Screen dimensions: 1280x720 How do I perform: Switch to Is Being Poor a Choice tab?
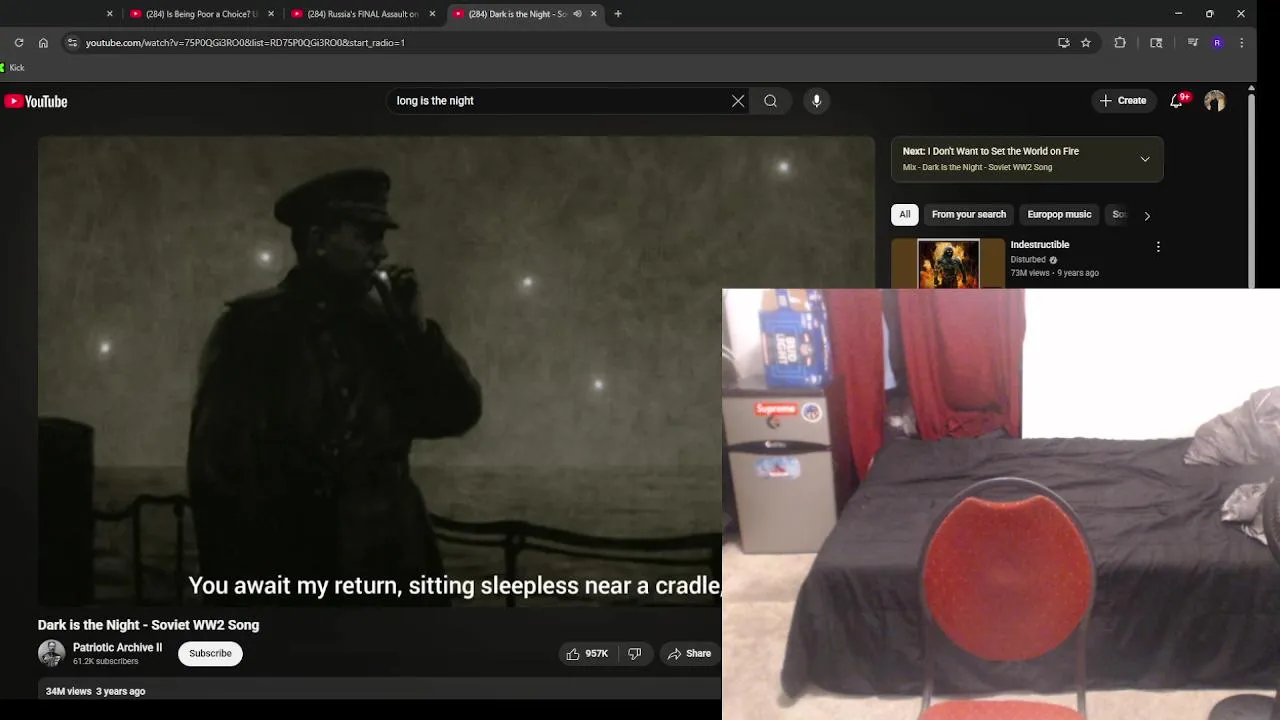[201, 14]
